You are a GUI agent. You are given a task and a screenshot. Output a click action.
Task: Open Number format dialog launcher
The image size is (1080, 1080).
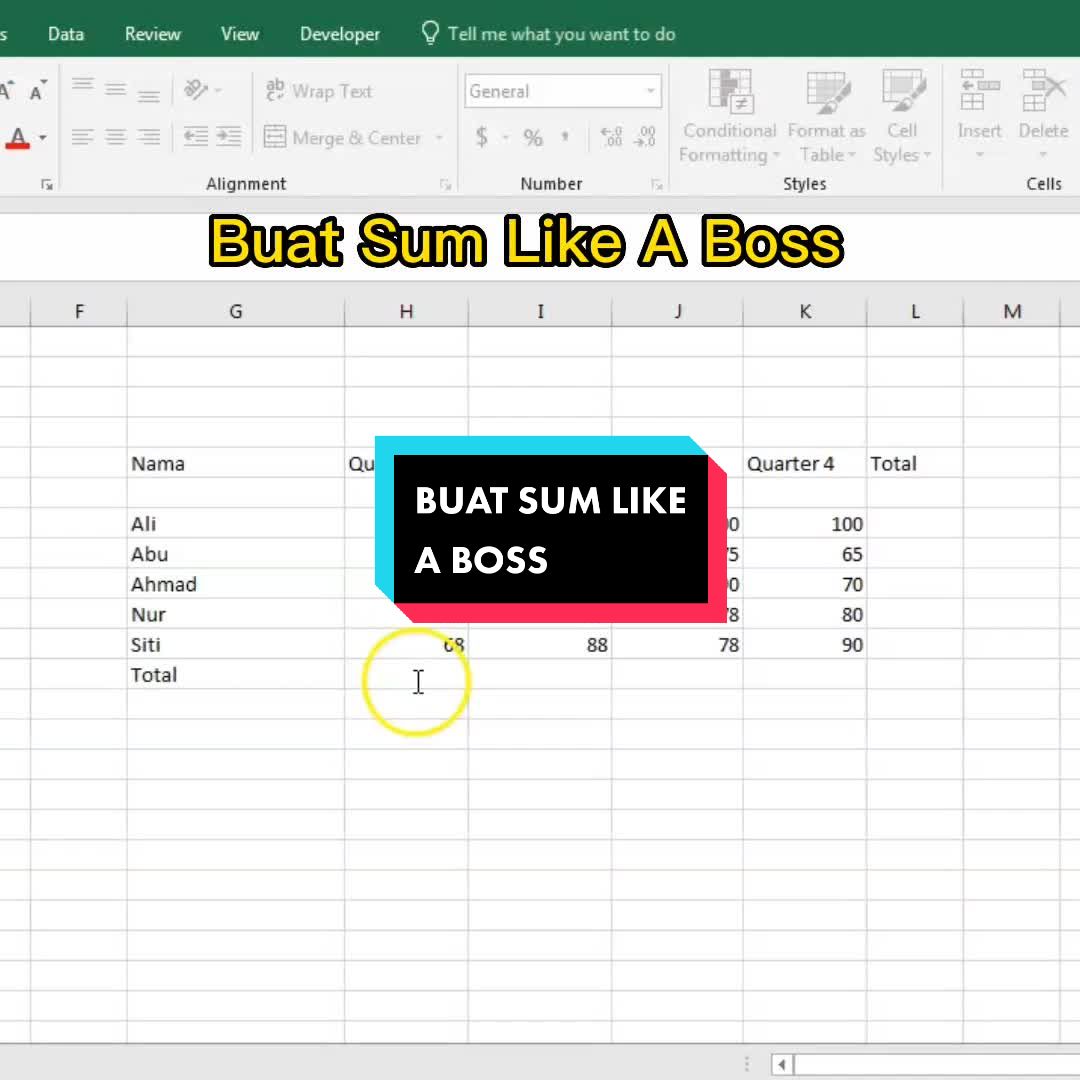click(x=656, y=185)
